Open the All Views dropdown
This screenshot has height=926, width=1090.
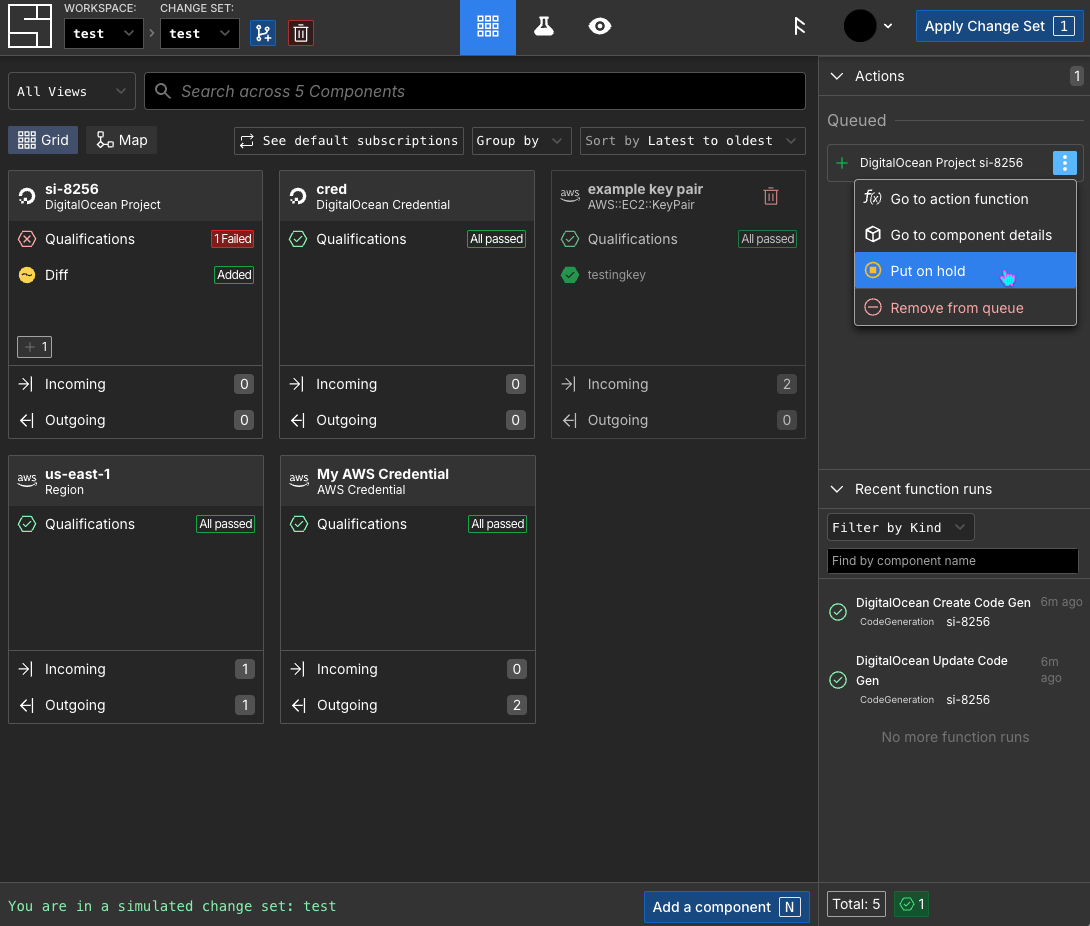click(x=72, y=91)
